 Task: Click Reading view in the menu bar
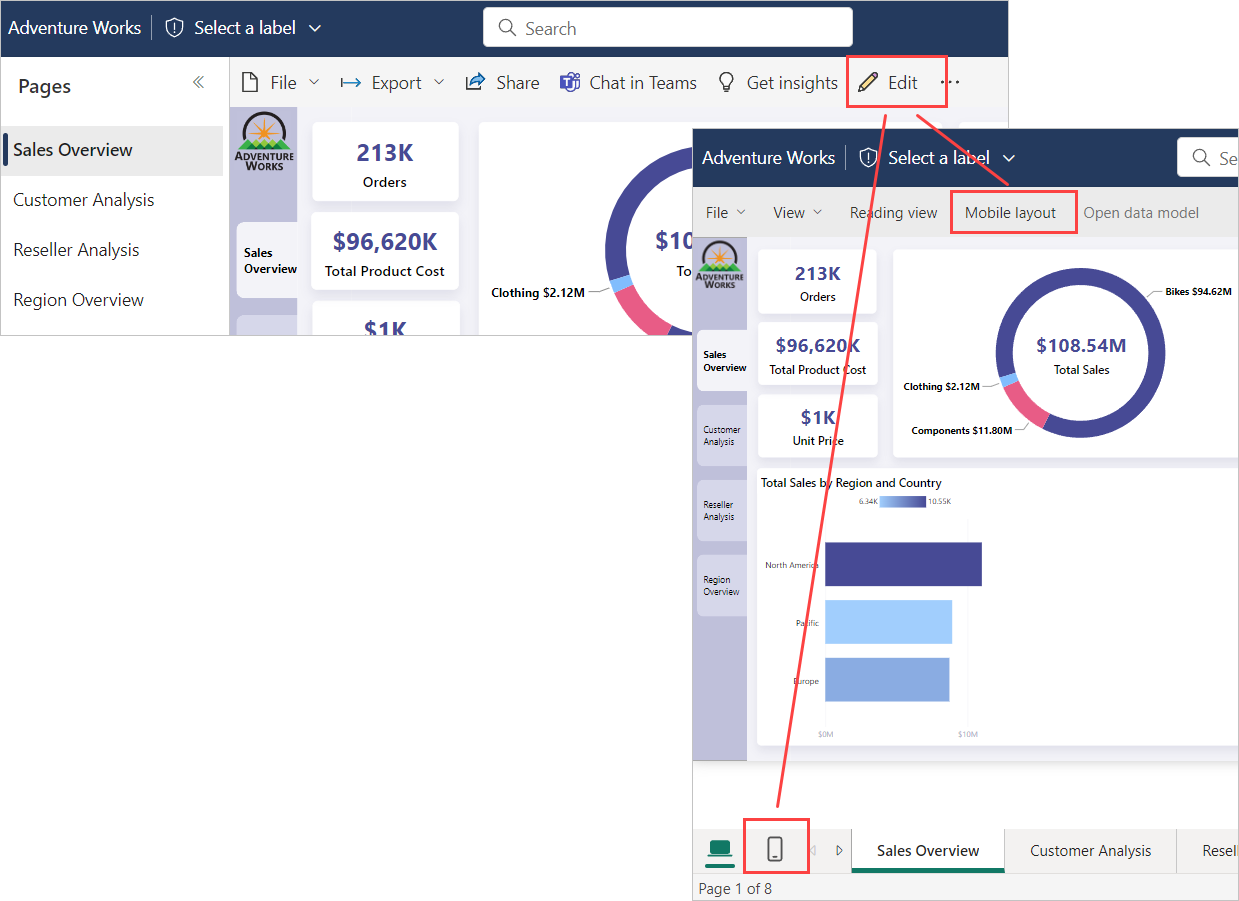(x=893, y=212)
